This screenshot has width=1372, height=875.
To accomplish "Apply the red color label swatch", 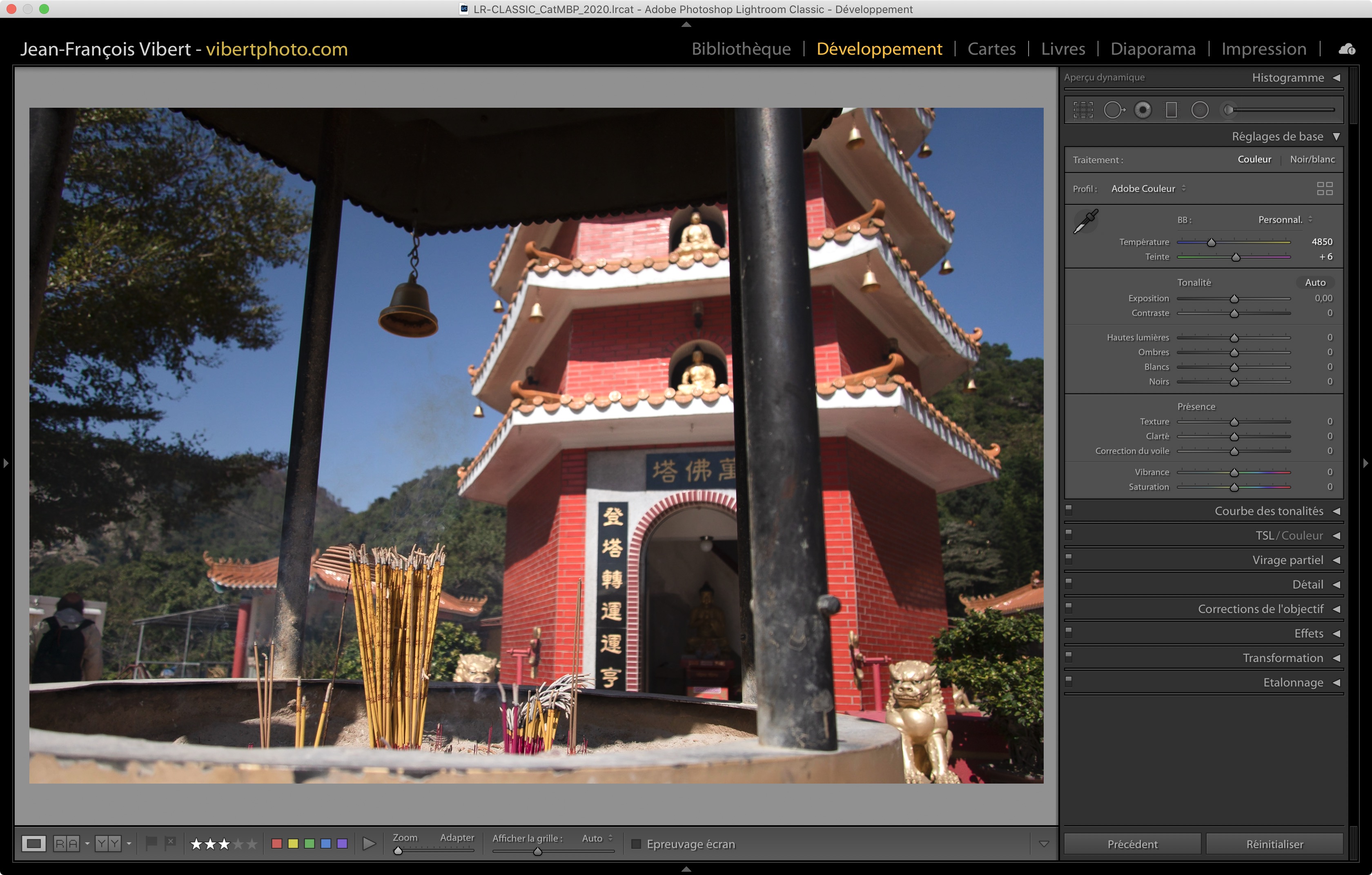I will point(277,844).
